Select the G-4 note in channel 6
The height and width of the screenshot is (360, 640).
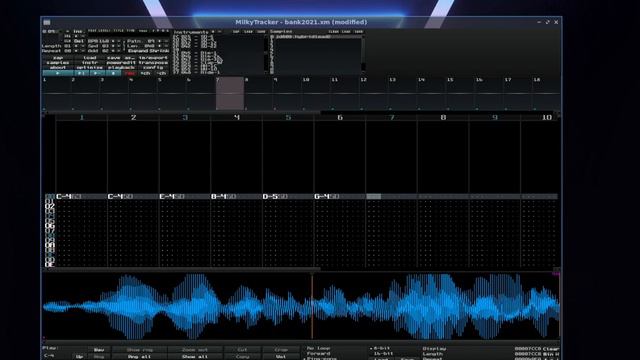coord(321,197)
